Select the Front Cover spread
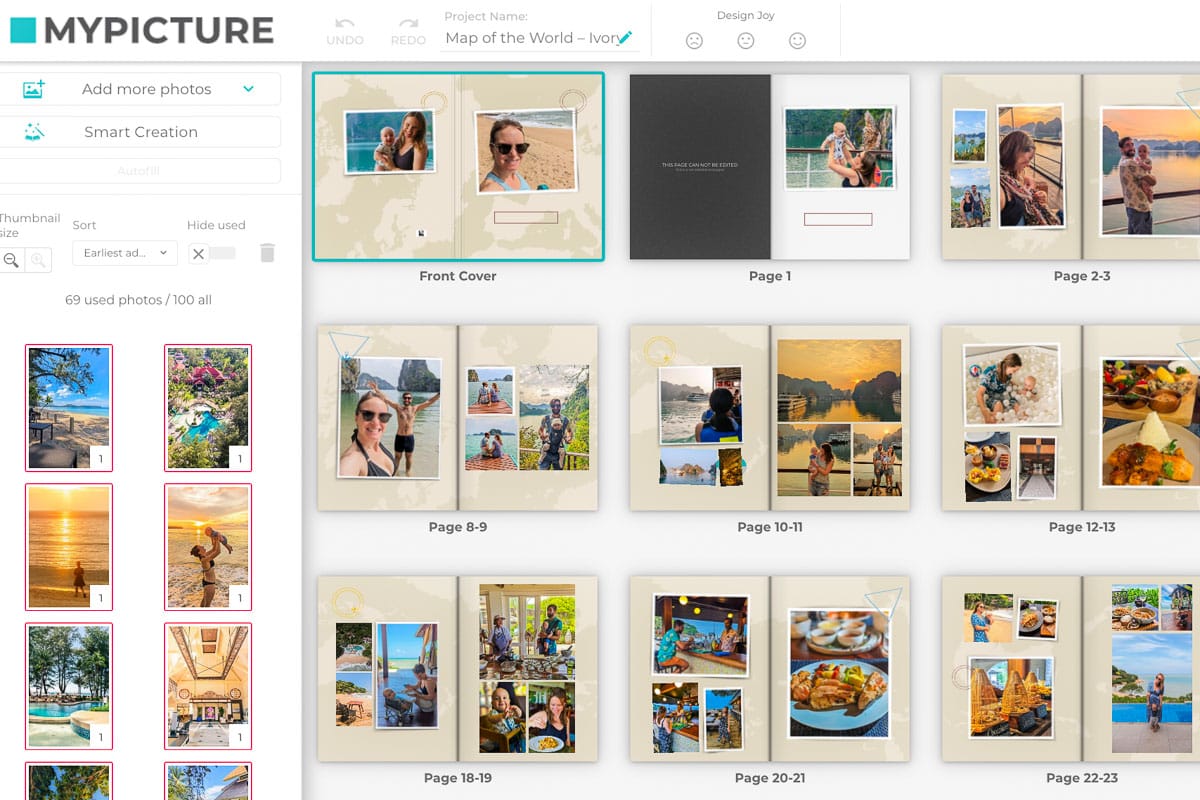 458,166
